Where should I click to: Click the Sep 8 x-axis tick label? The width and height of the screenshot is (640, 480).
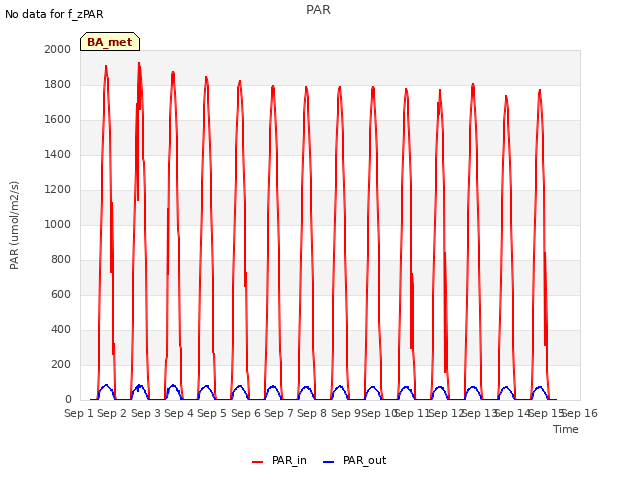tap(312, 413)
